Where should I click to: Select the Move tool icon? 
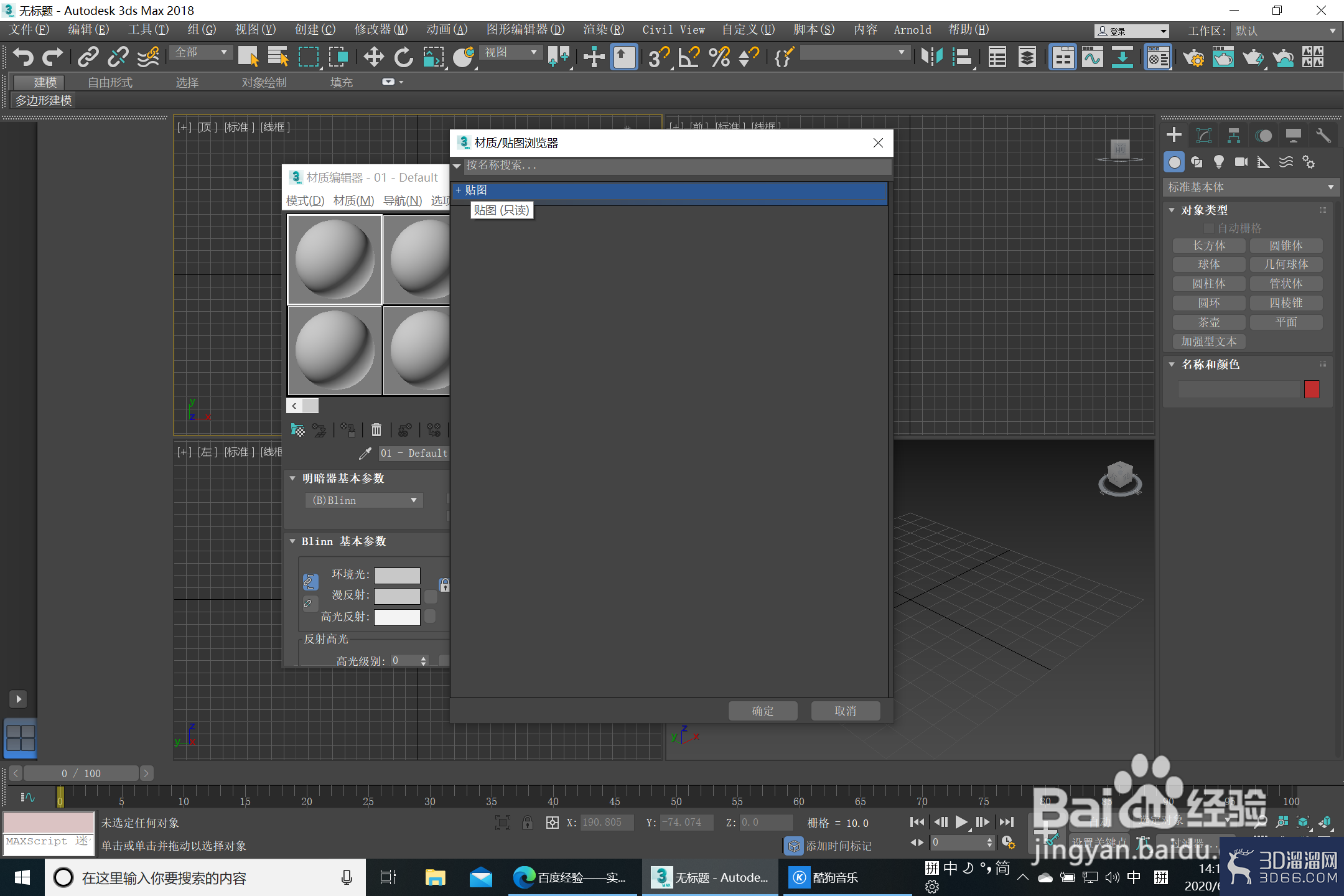(373, 57)
